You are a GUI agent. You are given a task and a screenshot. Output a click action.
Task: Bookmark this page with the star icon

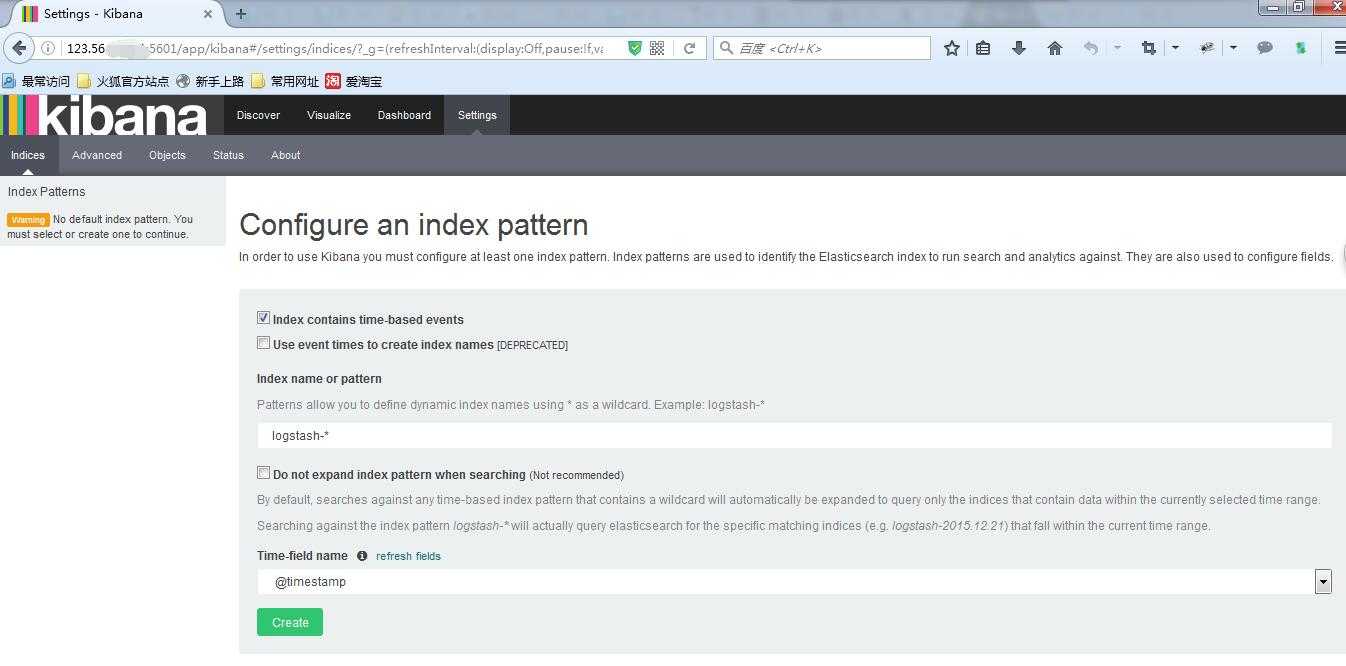click(x=952, y=48)
